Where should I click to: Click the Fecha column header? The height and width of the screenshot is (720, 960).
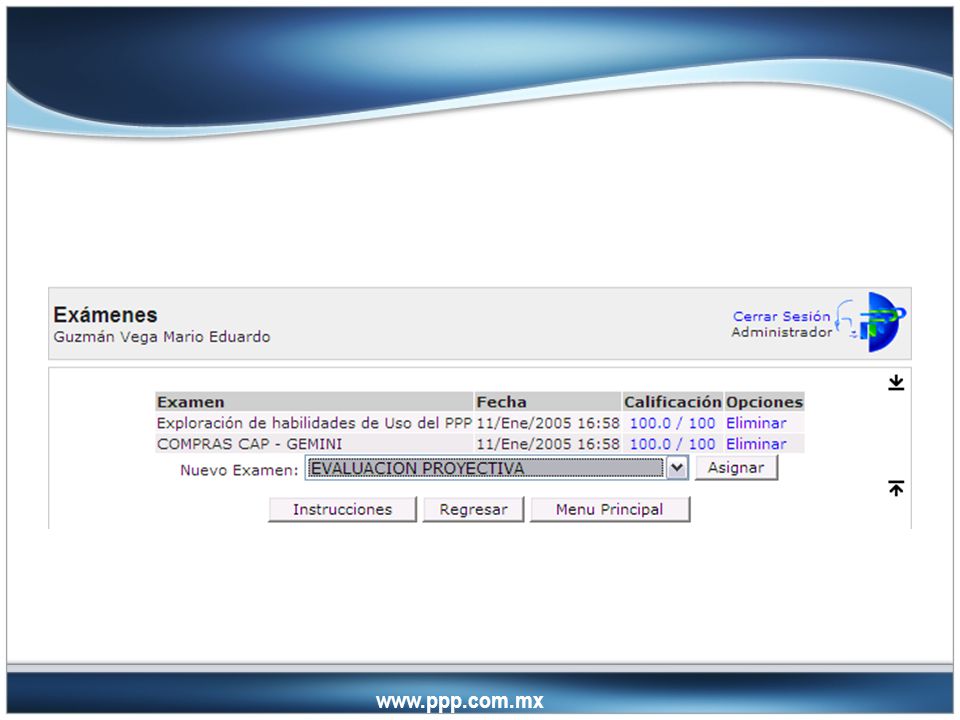pyautogui.click(x=548, y=402)
